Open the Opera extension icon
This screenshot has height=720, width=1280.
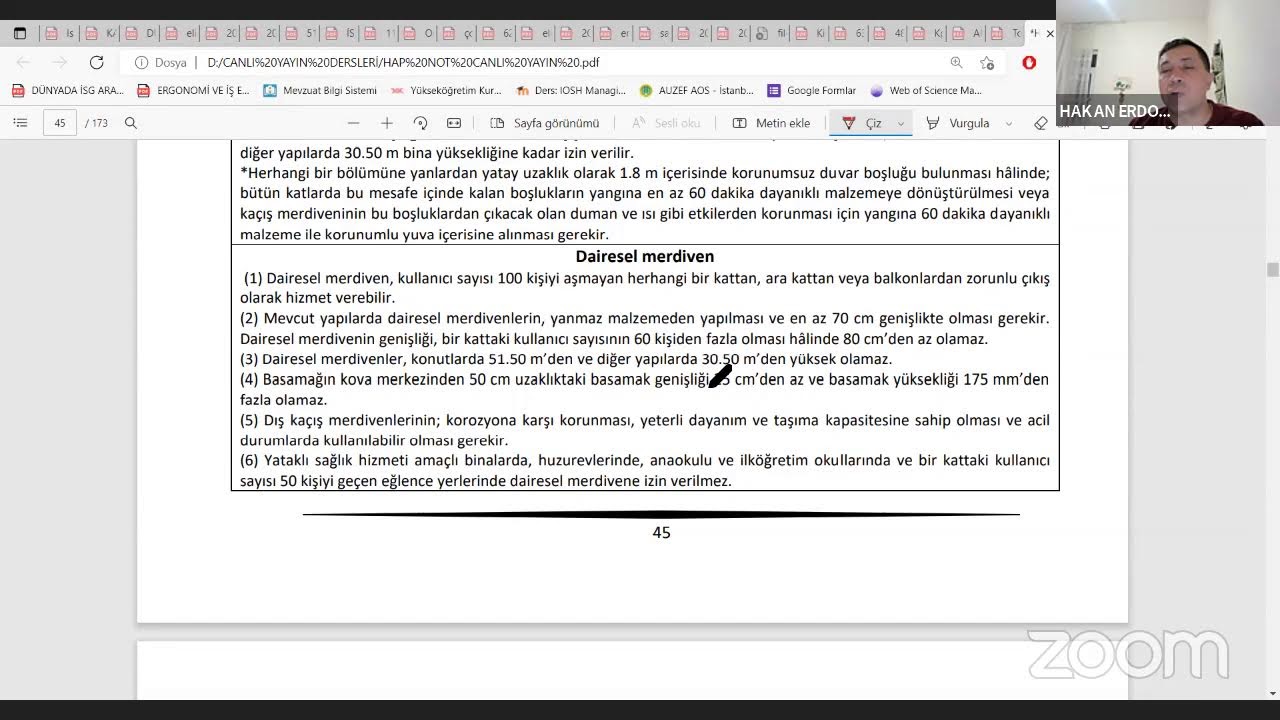point(1029,62)
